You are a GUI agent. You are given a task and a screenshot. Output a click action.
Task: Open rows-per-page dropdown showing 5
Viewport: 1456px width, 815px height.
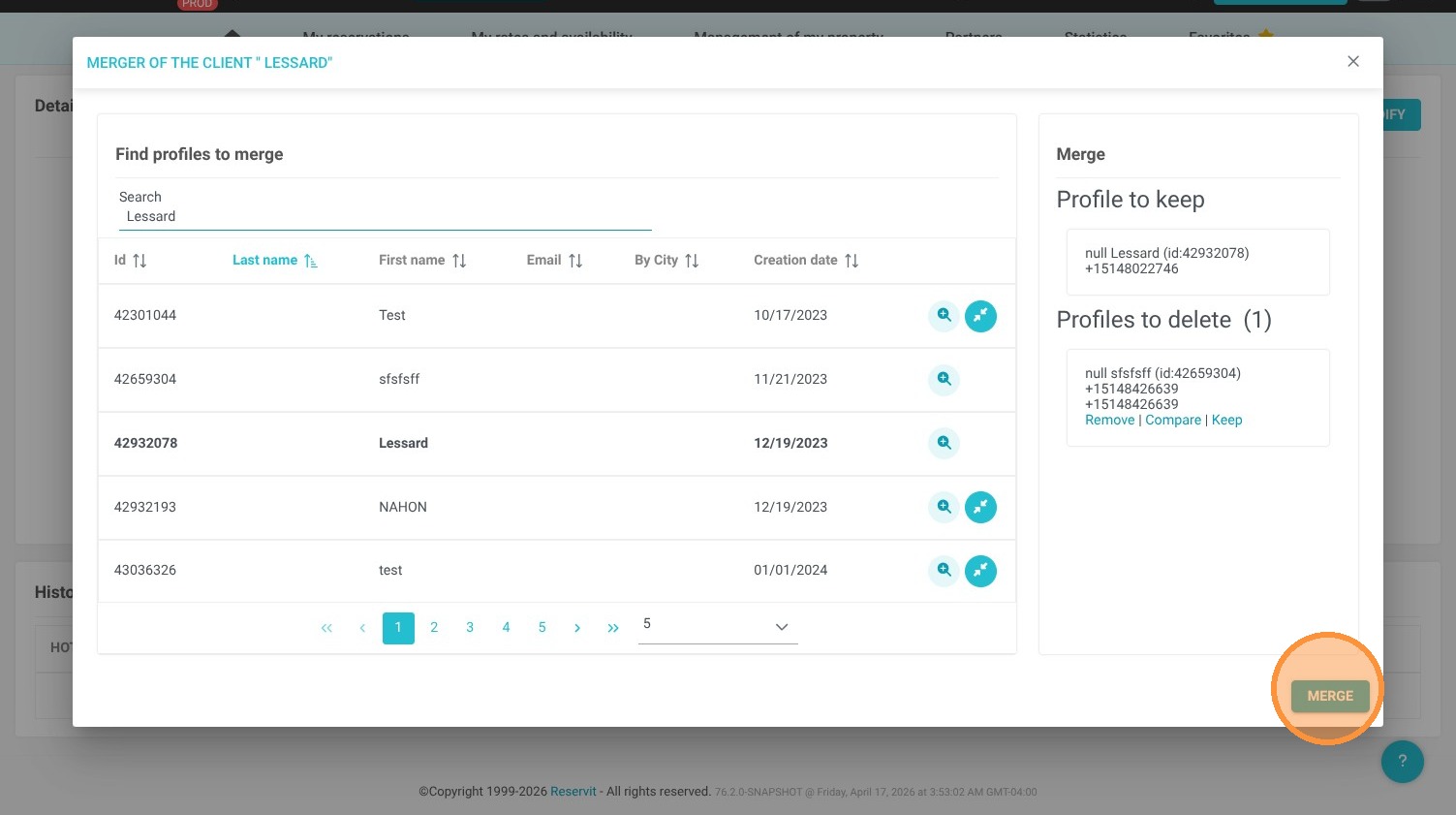tap(718, 626)
